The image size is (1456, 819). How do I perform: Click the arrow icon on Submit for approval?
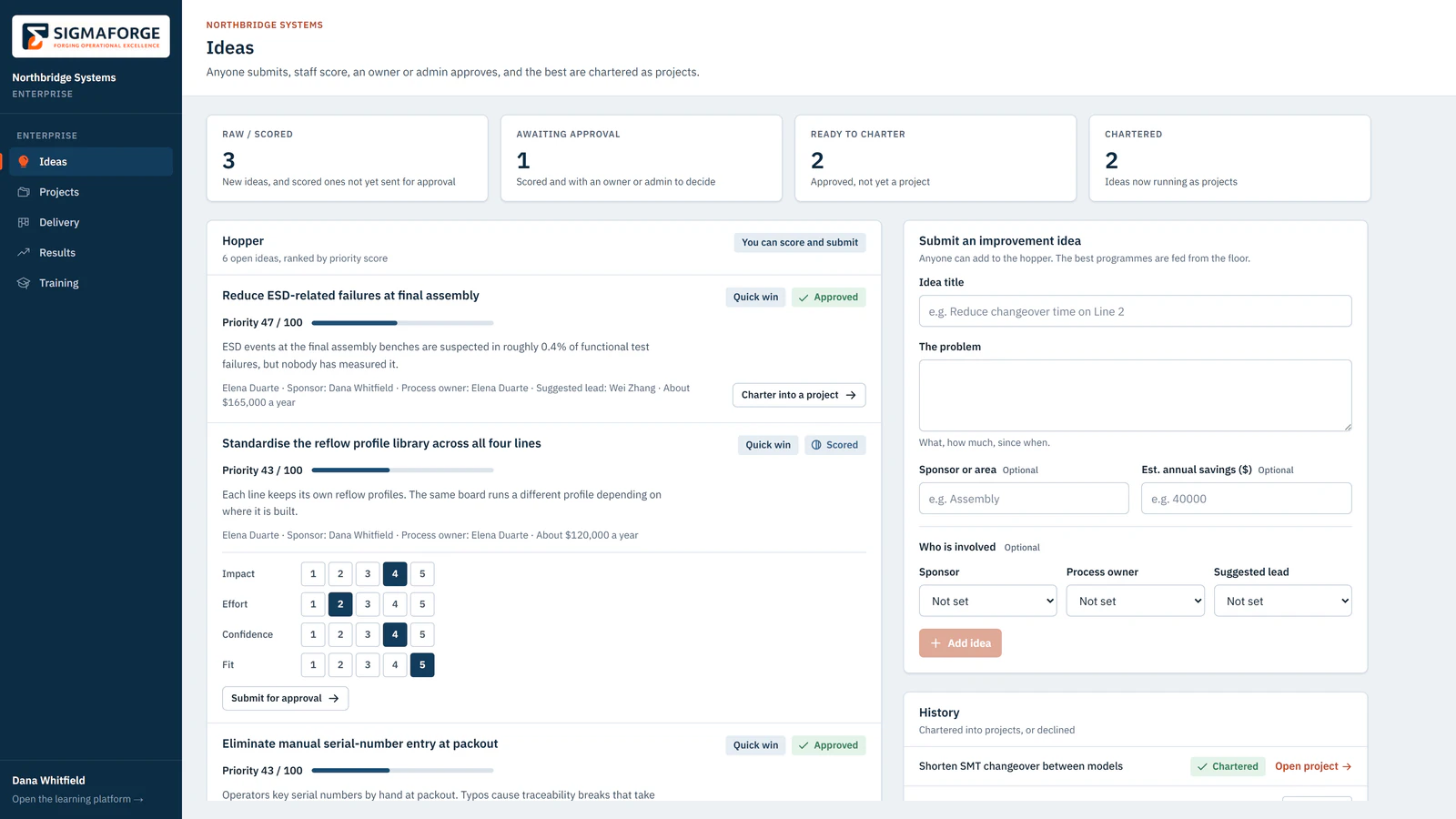coord(334,699)
